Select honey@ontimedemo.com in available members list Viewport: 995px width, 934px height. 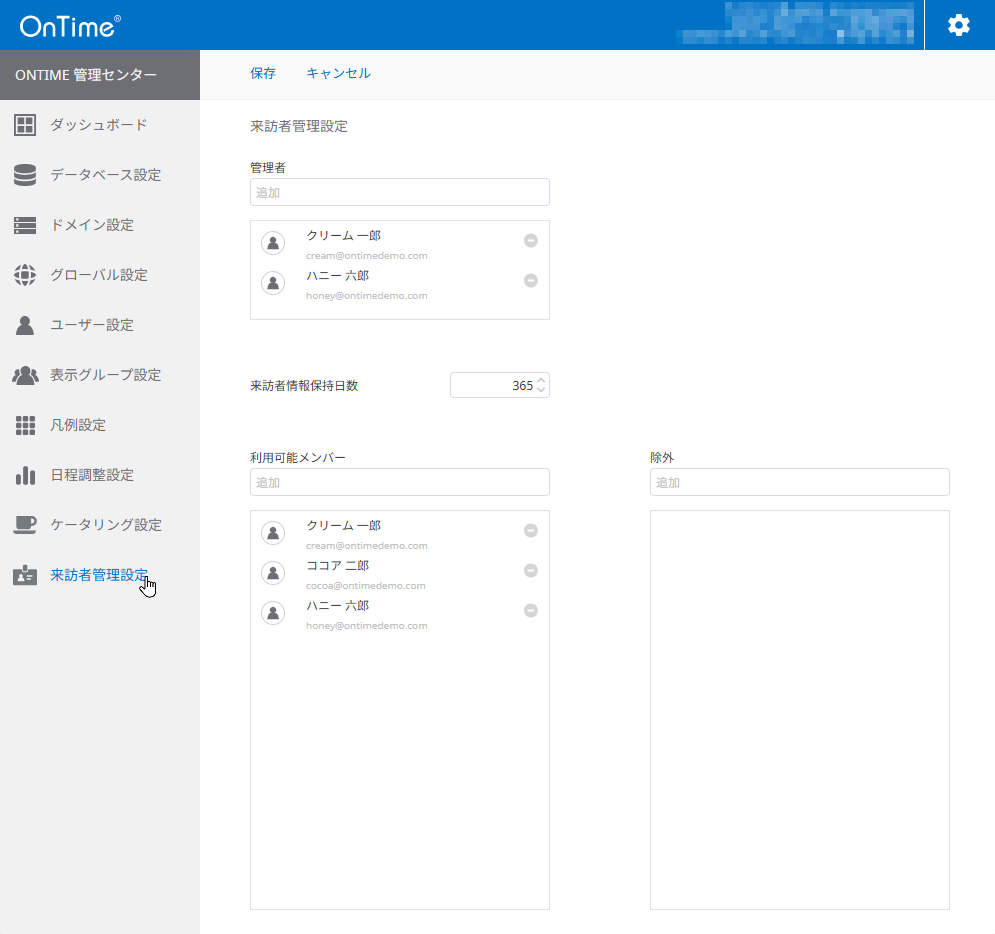(x=367, y=626)
